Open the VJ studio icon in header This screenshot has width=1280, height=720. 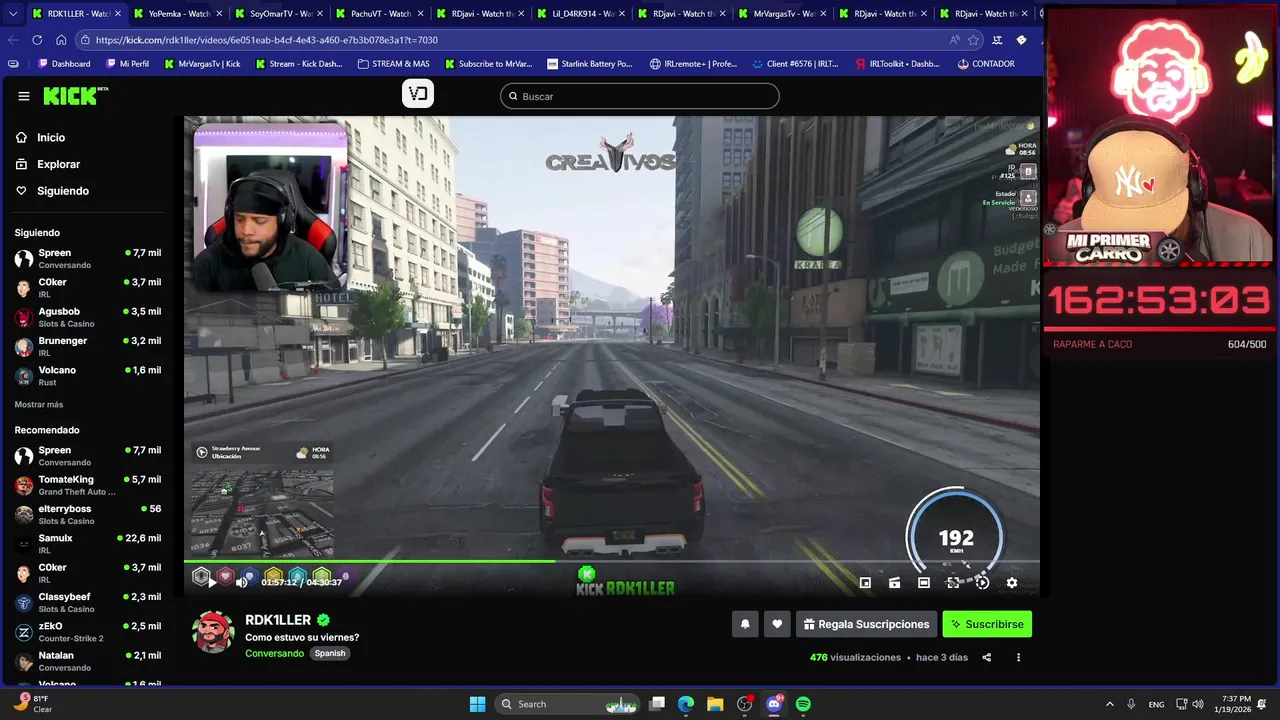click(x=418, y=94)
